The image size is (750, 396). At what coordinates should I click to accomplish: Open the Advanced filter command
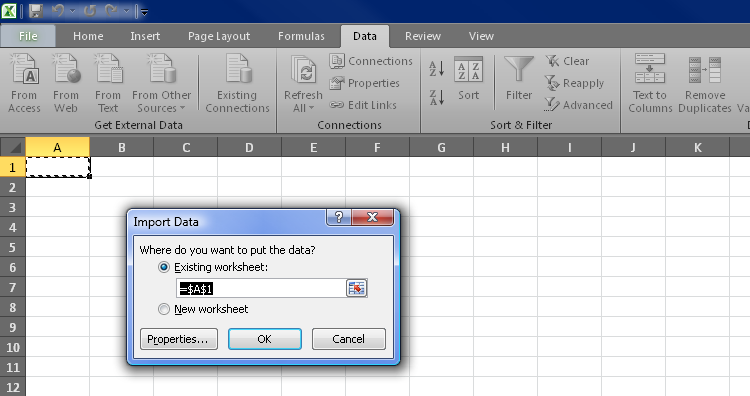(x=579, y=105)
